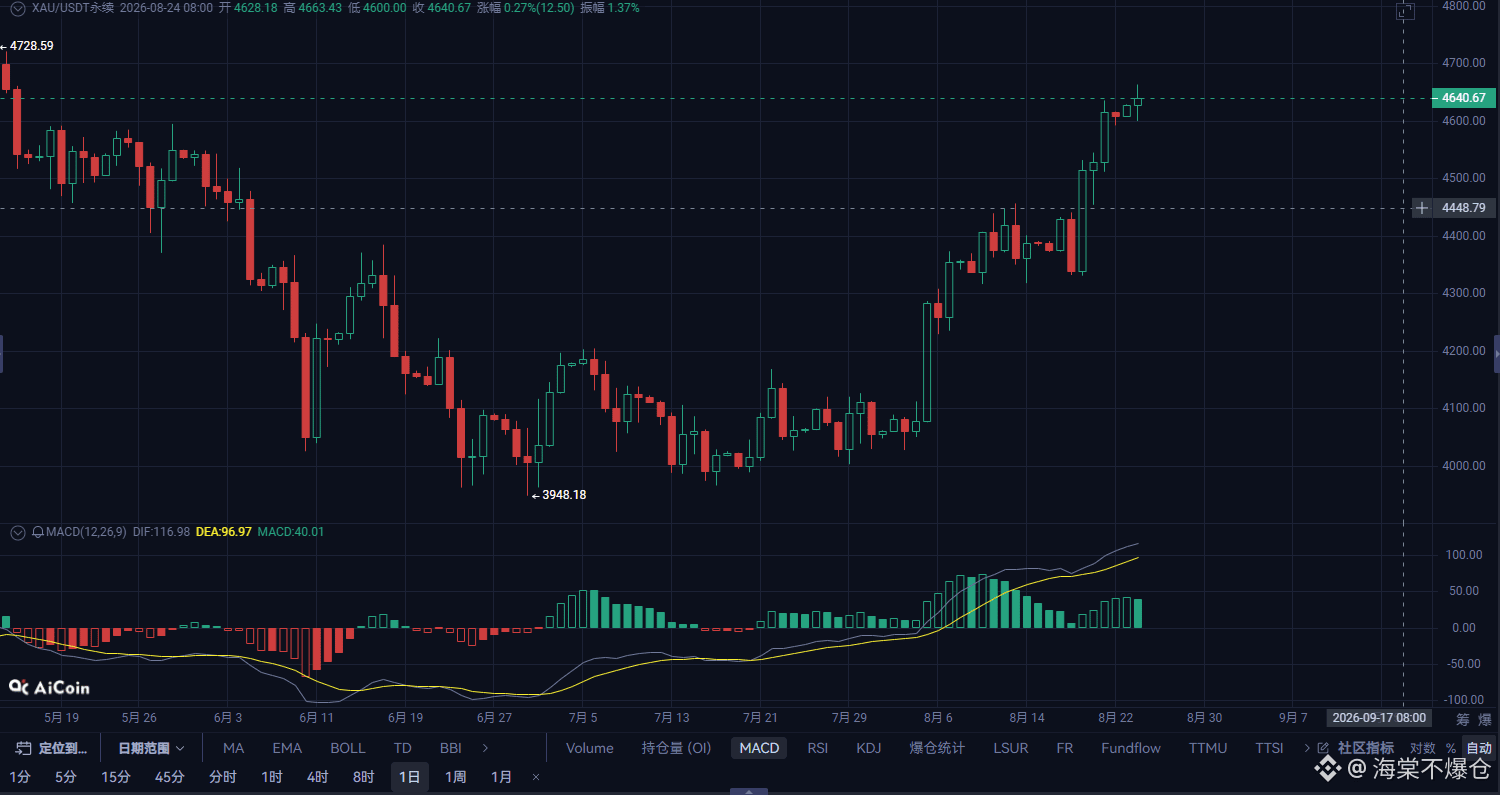Viewport: 1500px width, 795px height.
Task: Click the X icon after 1月 timeframe
Action: point(536,777)
